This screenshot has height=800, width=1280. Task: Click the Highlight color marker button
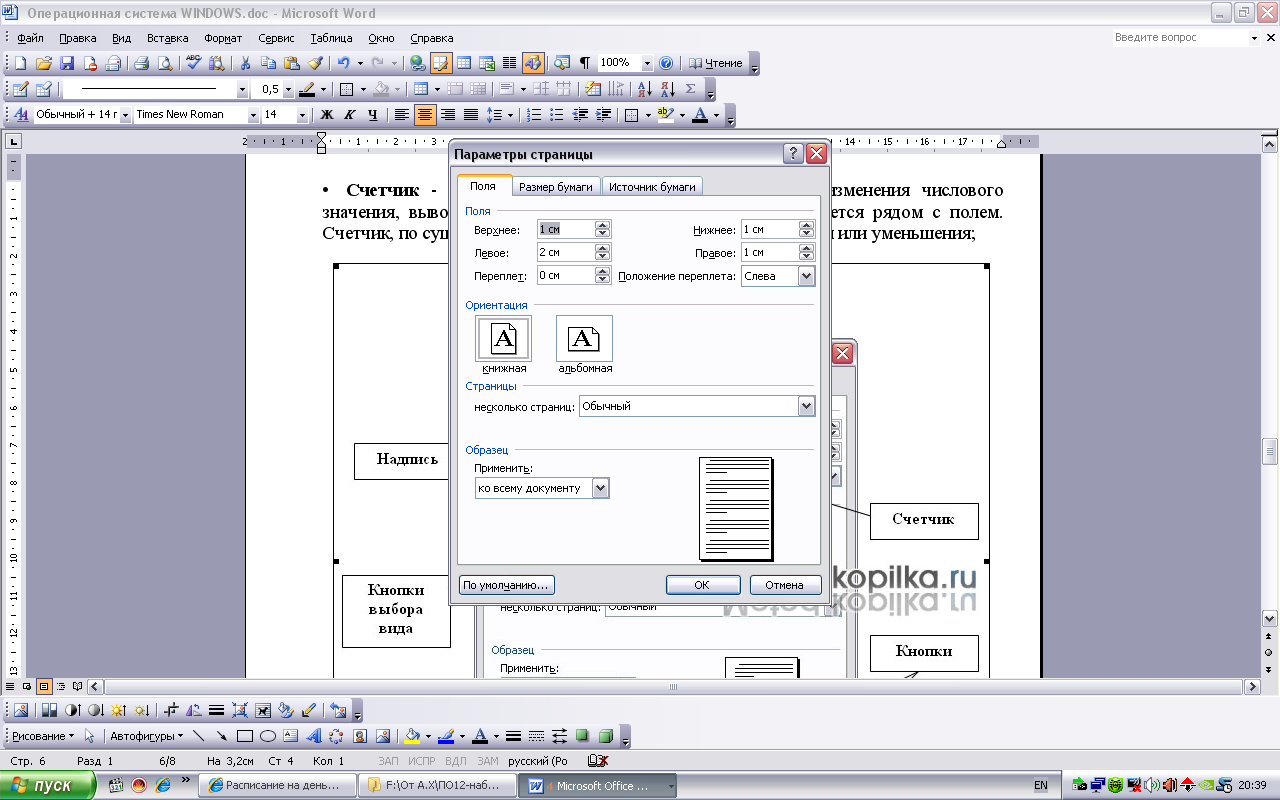coord(667,115)
